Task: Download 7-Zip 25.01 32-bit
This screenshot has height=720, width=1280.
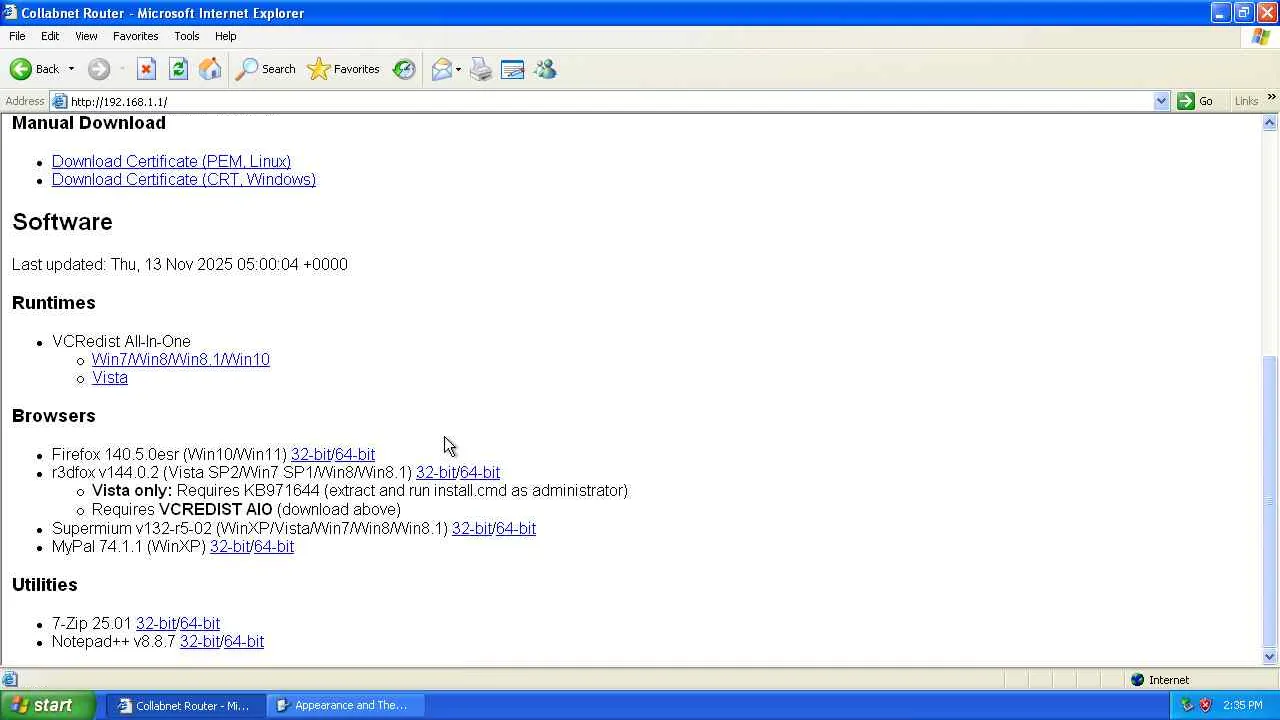Action: pyautogui.click(x=156, y=623)
